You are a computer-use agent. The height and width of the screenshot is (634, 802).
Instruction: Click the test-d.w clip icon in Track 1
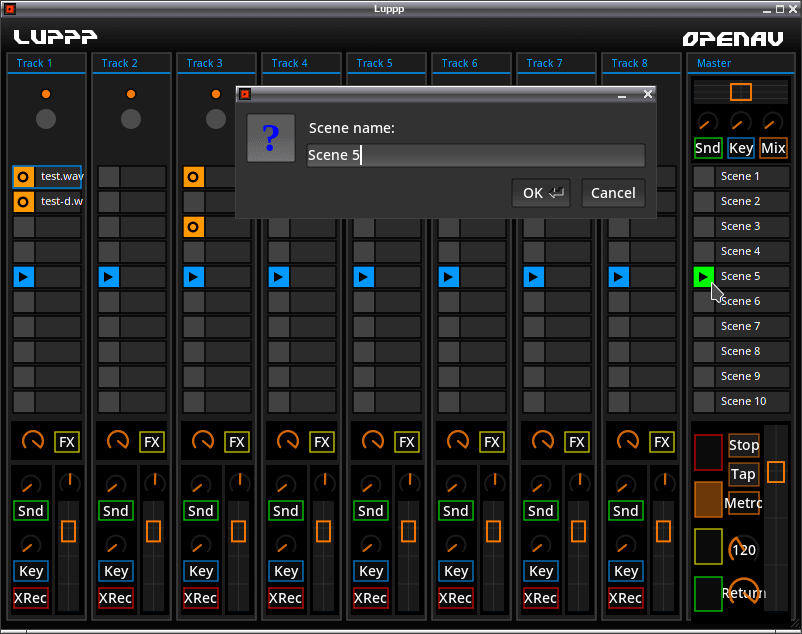(23, 202)
